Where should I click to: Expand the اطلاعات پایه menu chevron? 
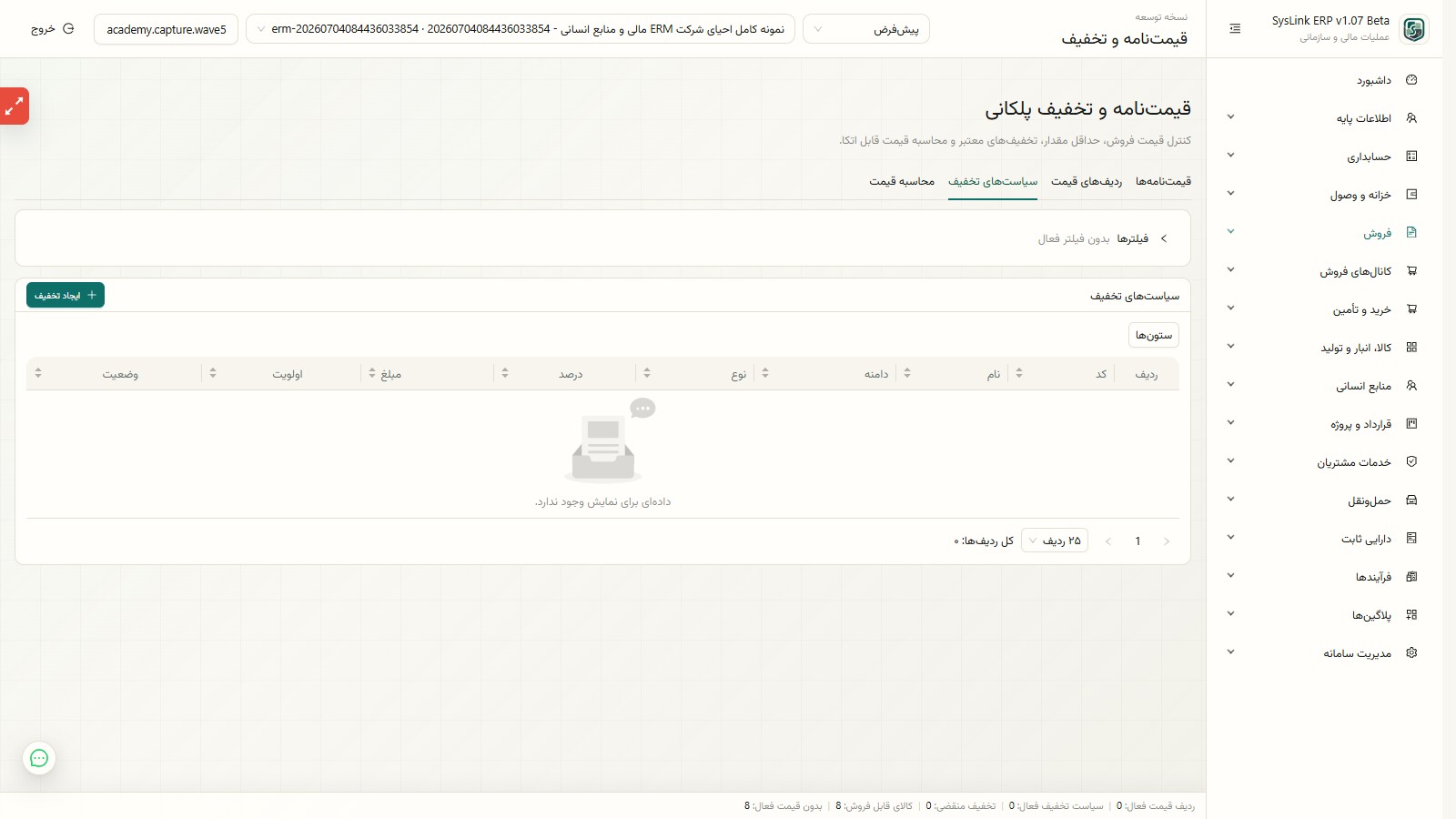click(x=1230, y=117)
